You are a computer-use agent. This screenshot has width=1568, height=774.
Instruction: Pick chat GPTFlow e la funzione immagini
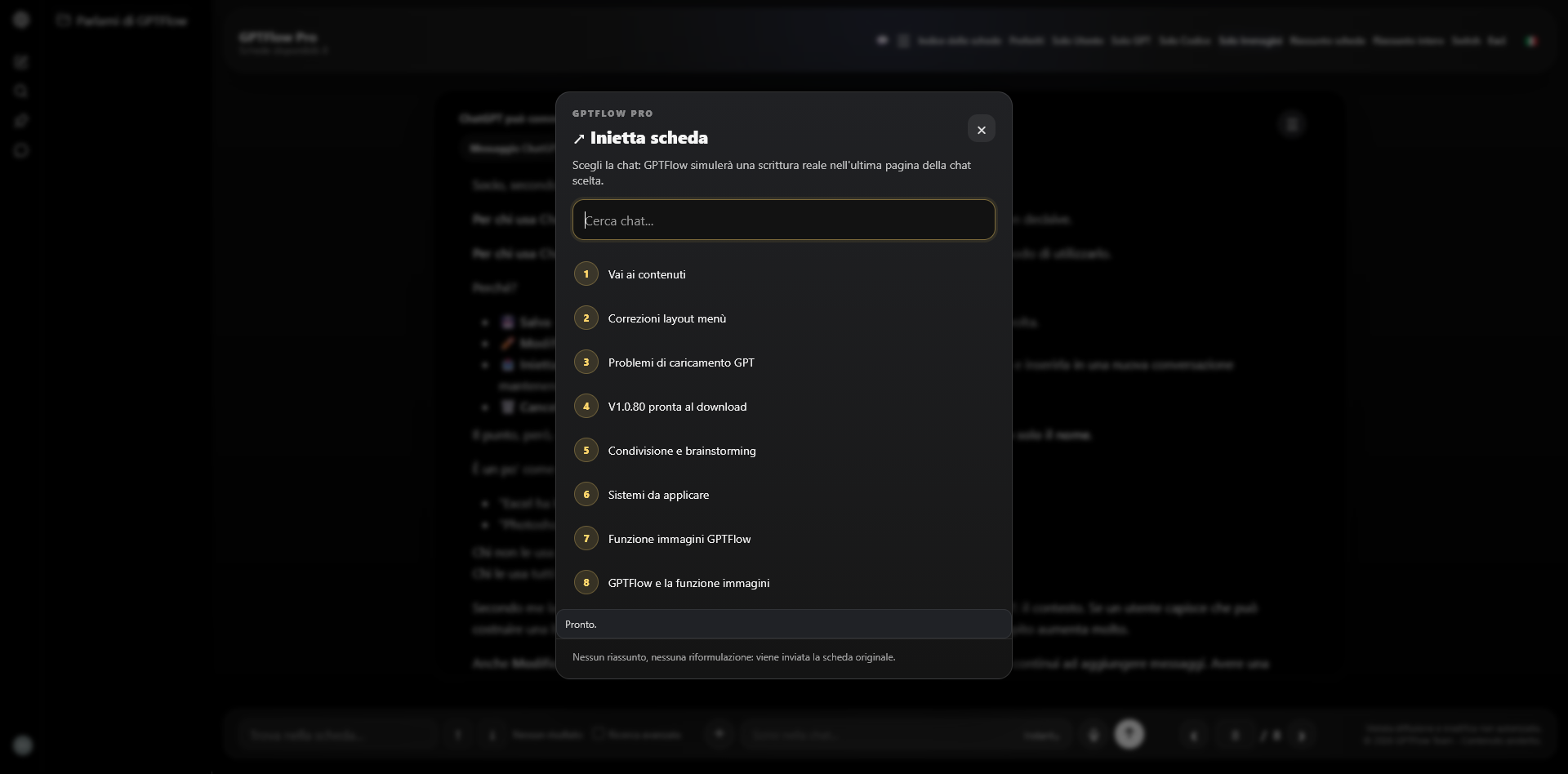(x=783, y=583)
